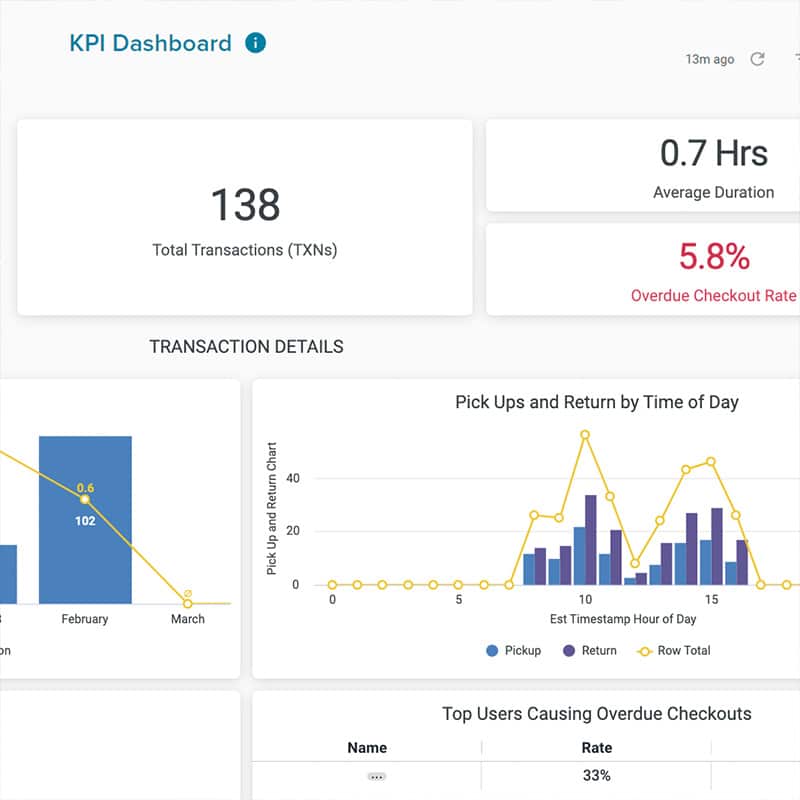This screenshot has width=800, height=800.
Task: Click the refresh icon near "13m ago"
Action: tap(757, 59)
